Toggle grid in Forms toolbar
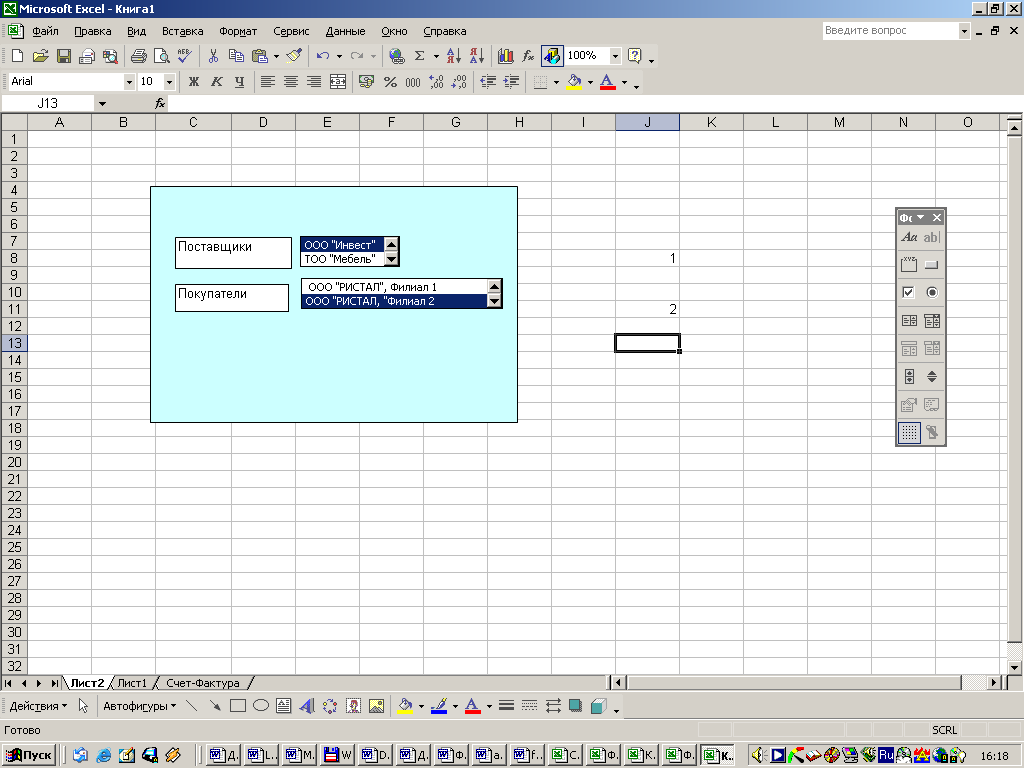The image size is (1024, 768). point(909,432)
